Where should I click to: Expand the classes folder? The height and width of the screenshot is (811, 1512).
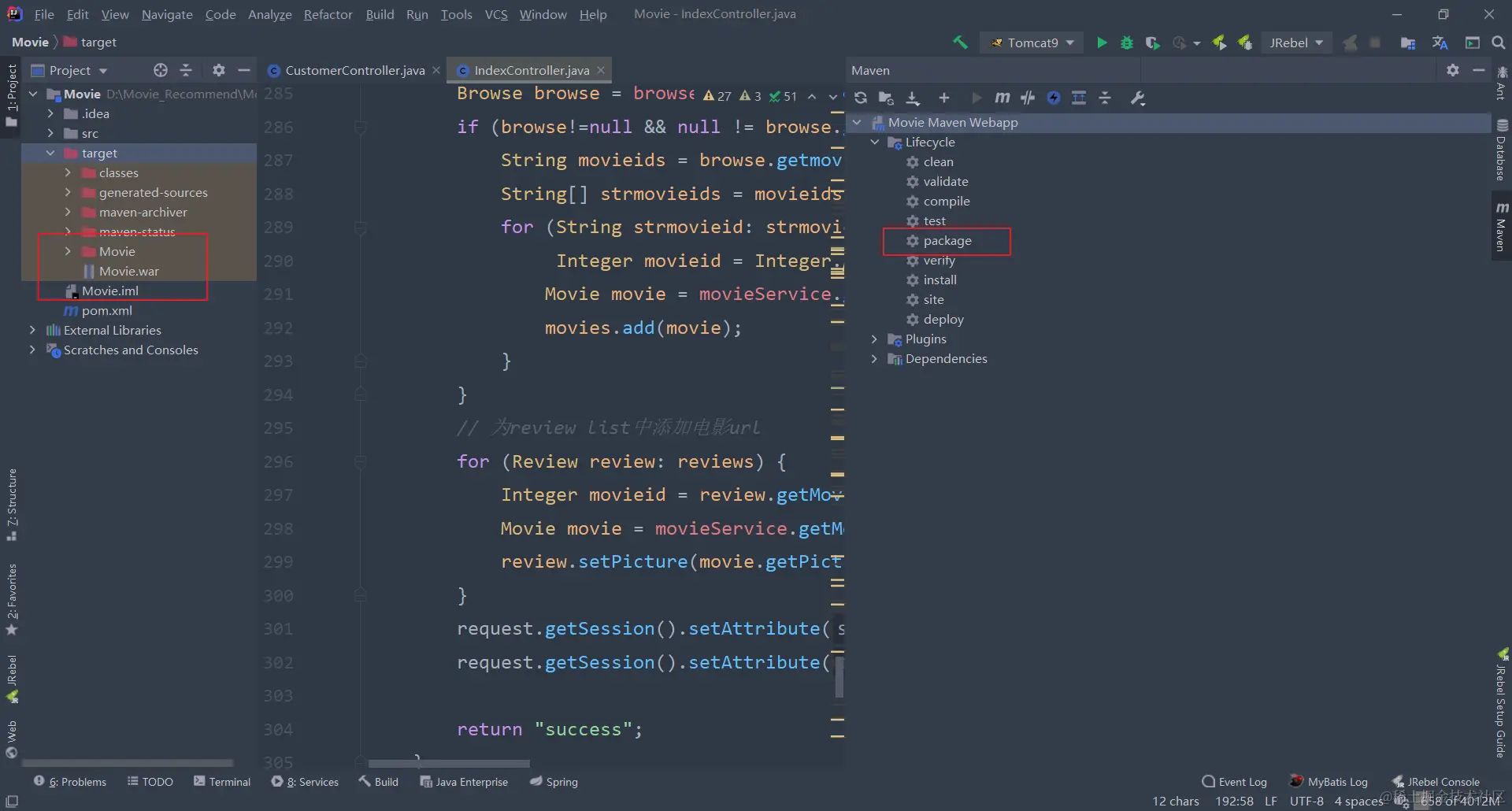click(x=68, y=172)
